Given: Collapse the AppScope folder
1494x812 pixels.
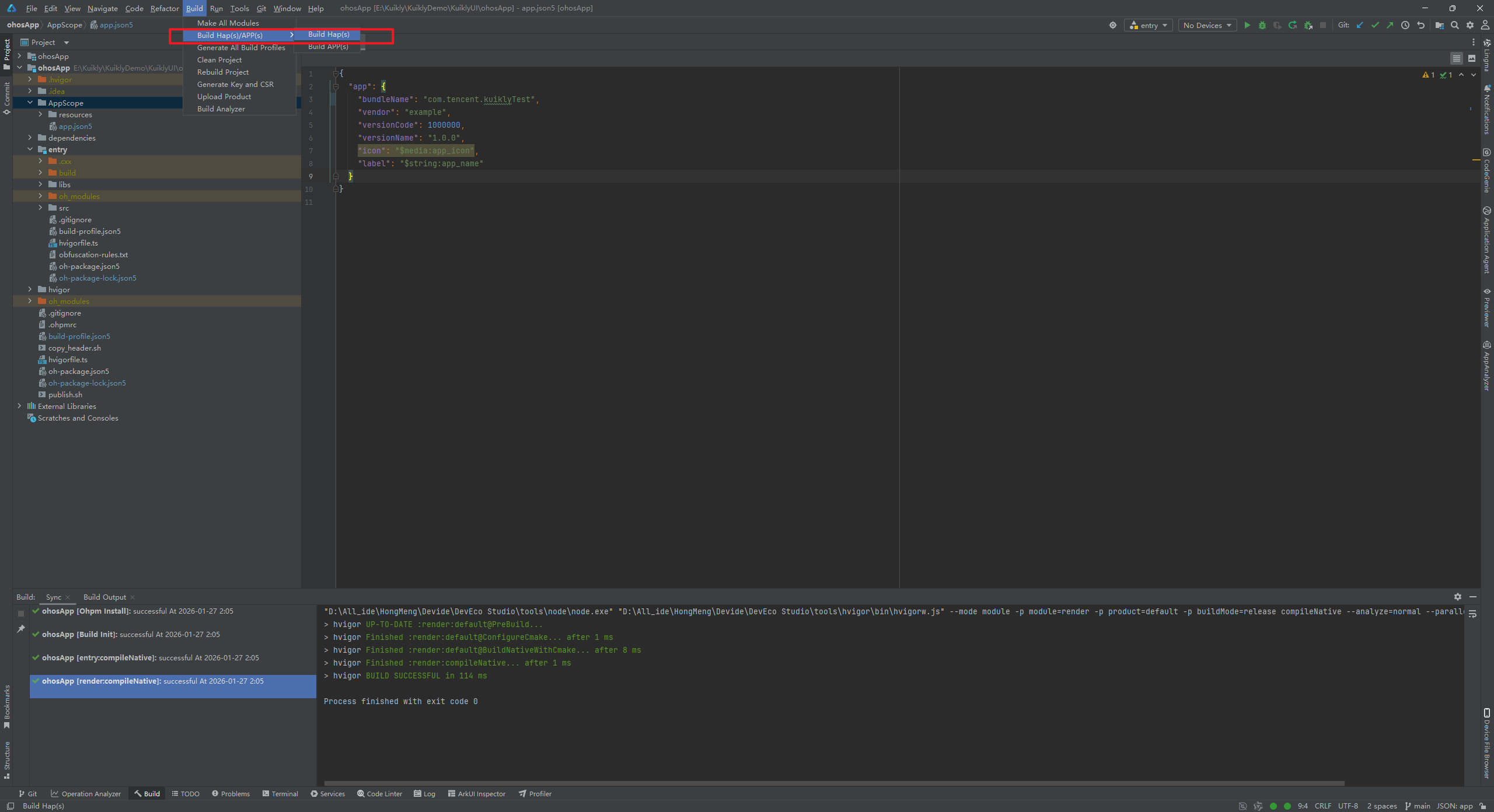Looking at the screenshot, I should pyautogui.click(x=30, y=103).
